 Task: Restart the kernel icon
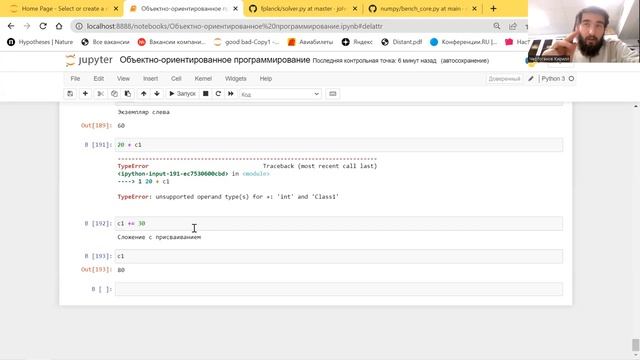pyautogui.click(x=218, y=94)
